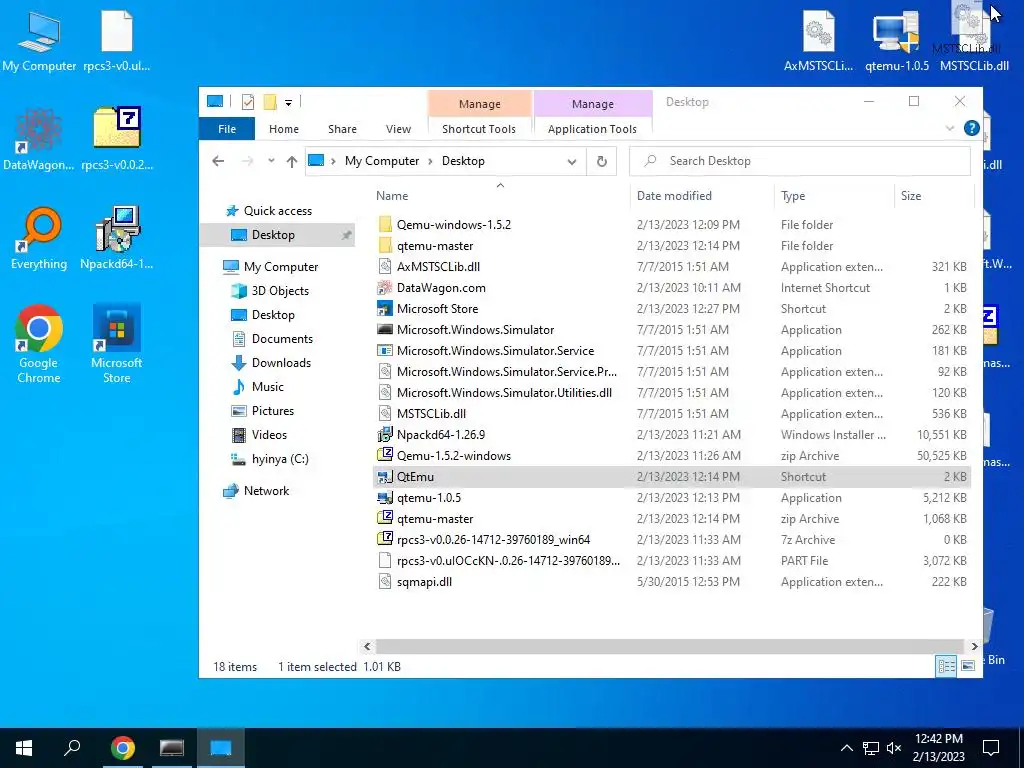Expand the ribbon chevron
Screen dimensions: 1024x768
pos(950,129)
